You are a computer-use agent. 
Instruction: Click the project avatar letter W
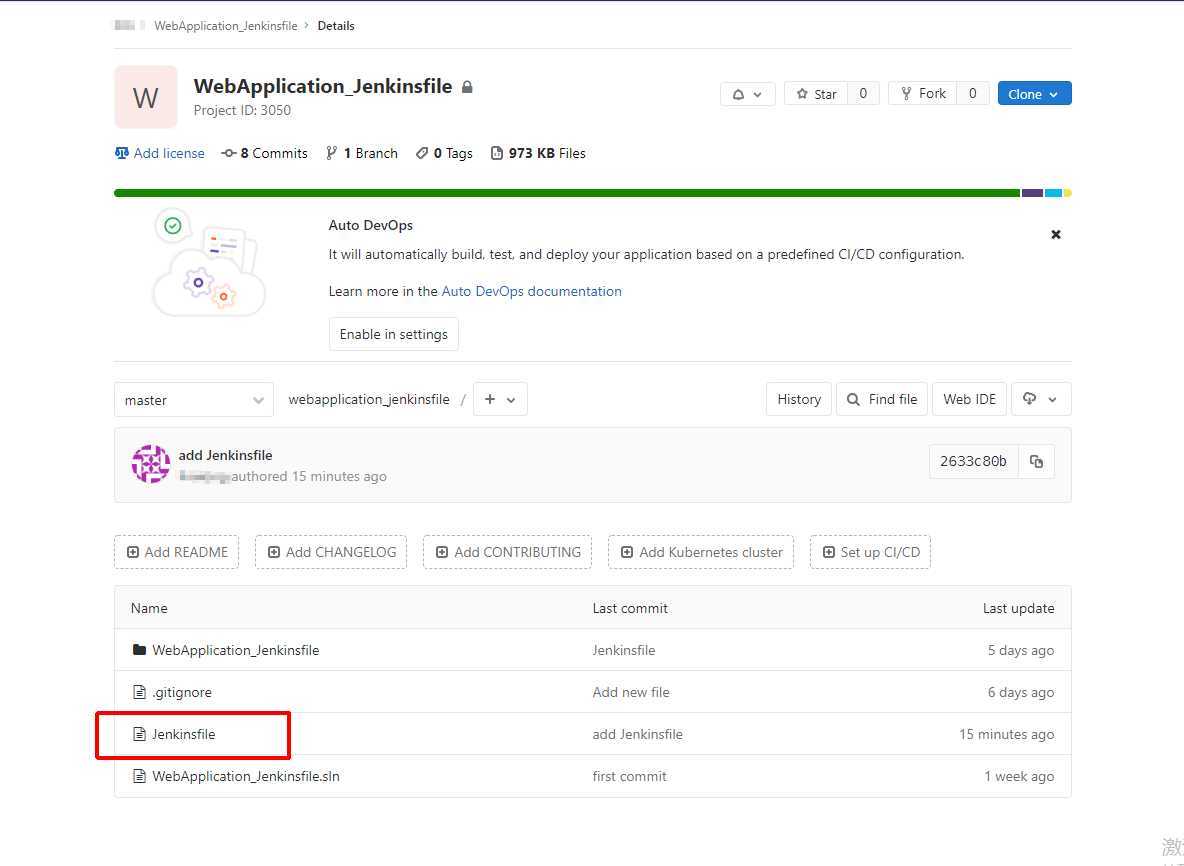pos(146,97)
